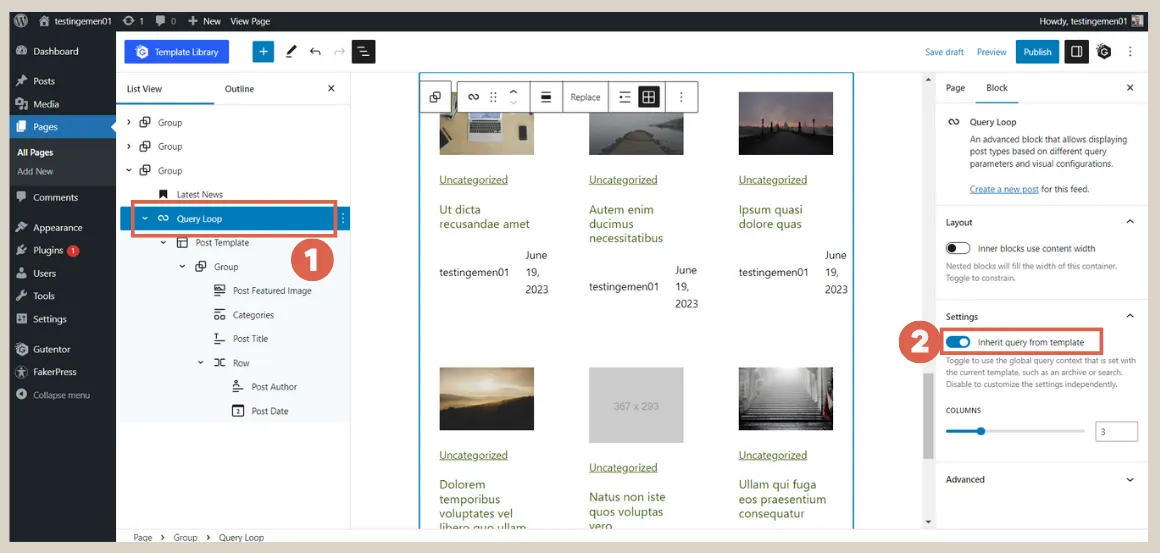Collapse the Row tree item
Viewport: 1160px width, 553px height.
tap(200, 363)
